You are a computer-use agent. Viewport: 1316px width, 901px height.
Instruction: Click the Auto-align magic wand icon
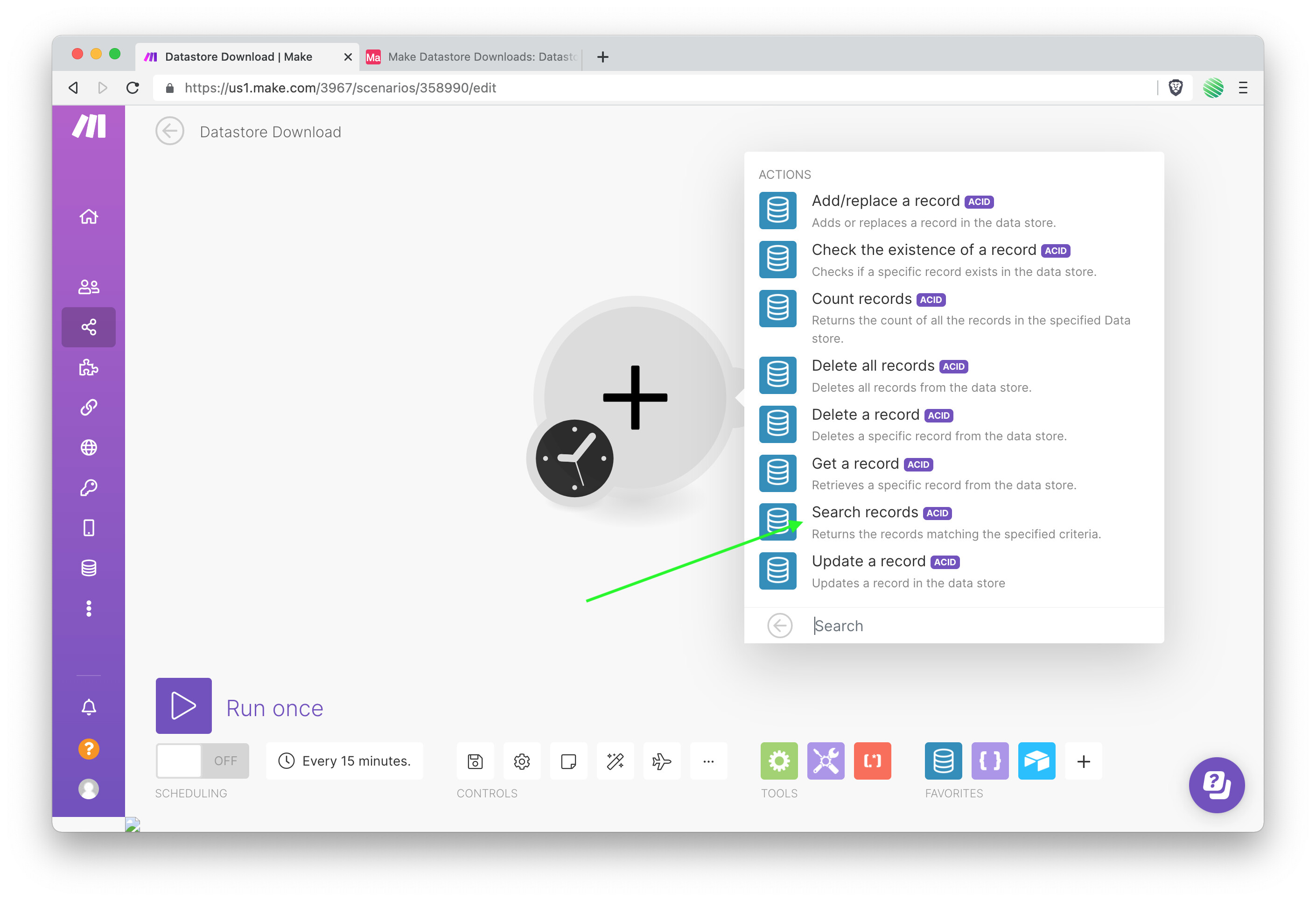tap(615, 761)
